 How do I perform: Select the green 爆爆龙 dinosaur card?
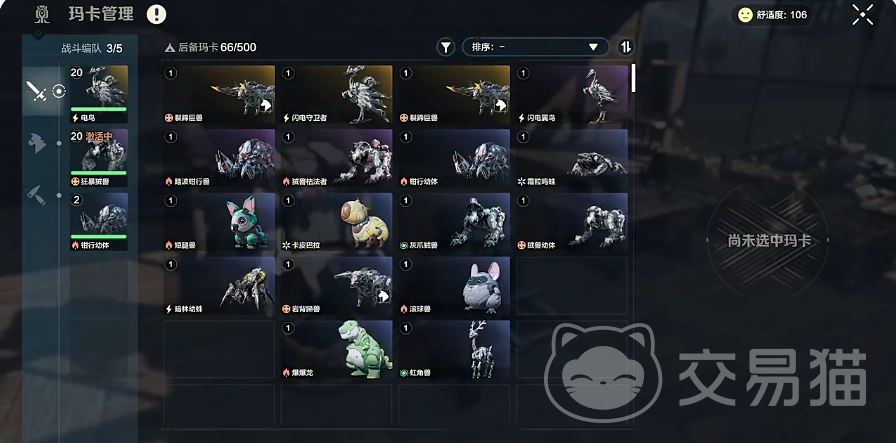point(337,349)
